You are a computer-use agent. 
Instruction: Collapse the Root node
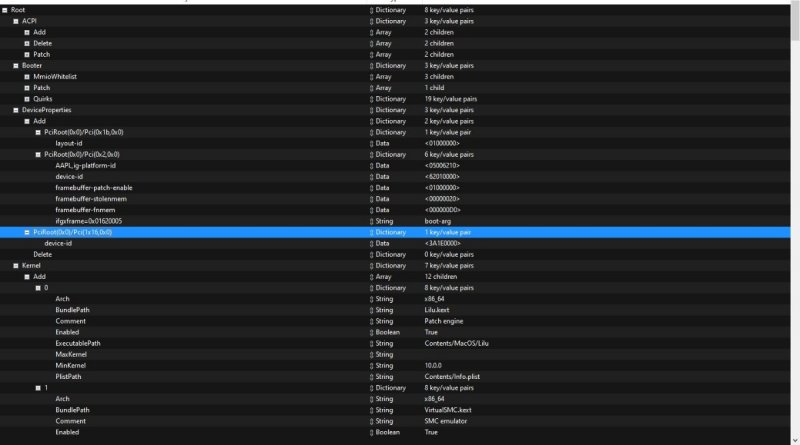click(5, 10)
